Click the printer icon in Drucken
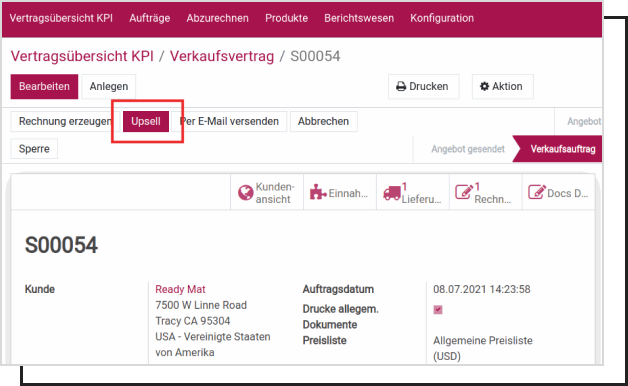 pos(401,86)
